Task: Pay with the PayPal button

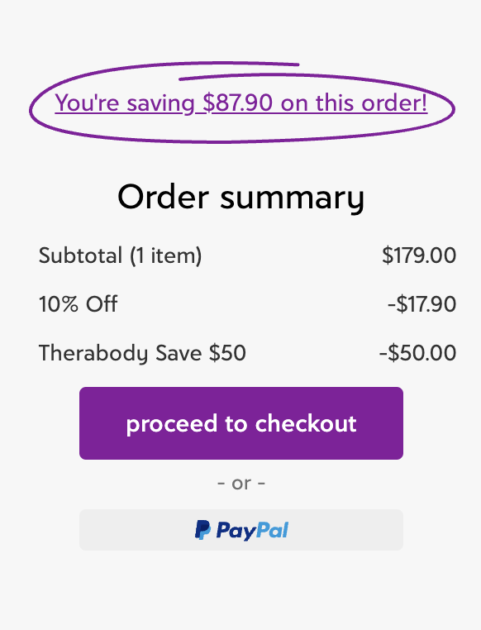Action: tap(241, 530)
